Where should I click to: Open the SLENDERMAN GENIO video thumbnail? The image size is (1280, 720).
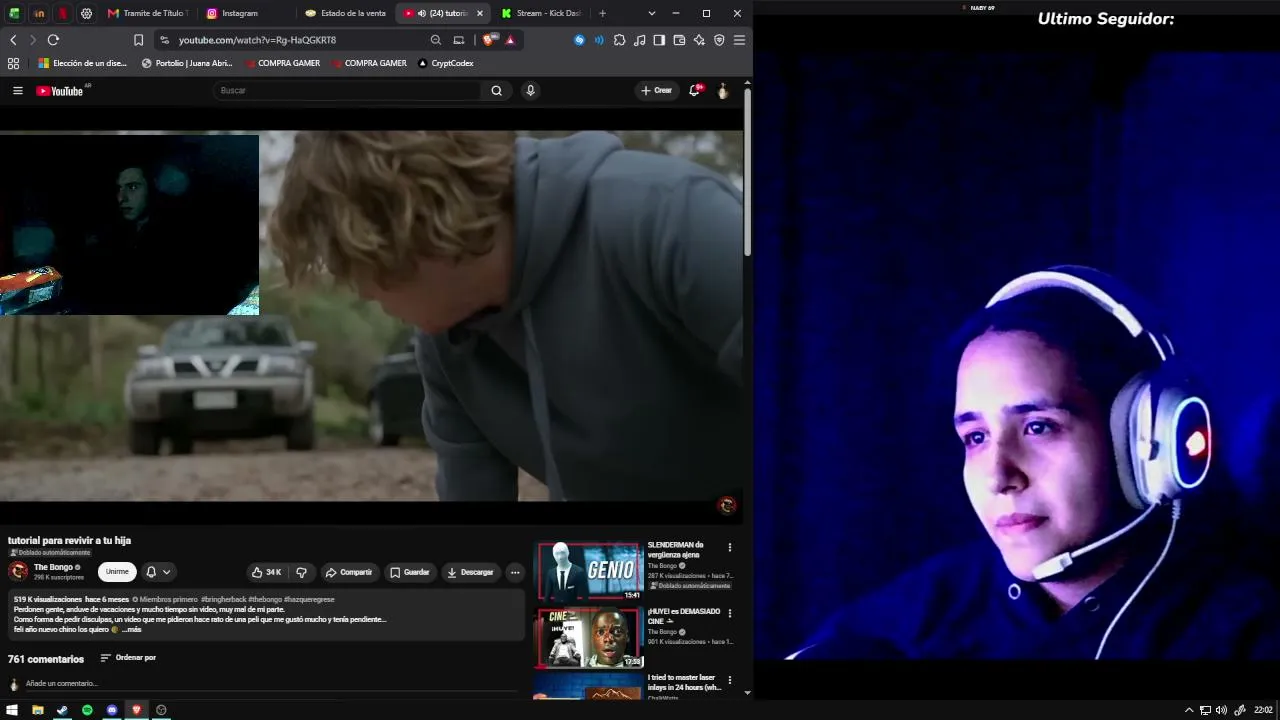(x=590, y=571)
